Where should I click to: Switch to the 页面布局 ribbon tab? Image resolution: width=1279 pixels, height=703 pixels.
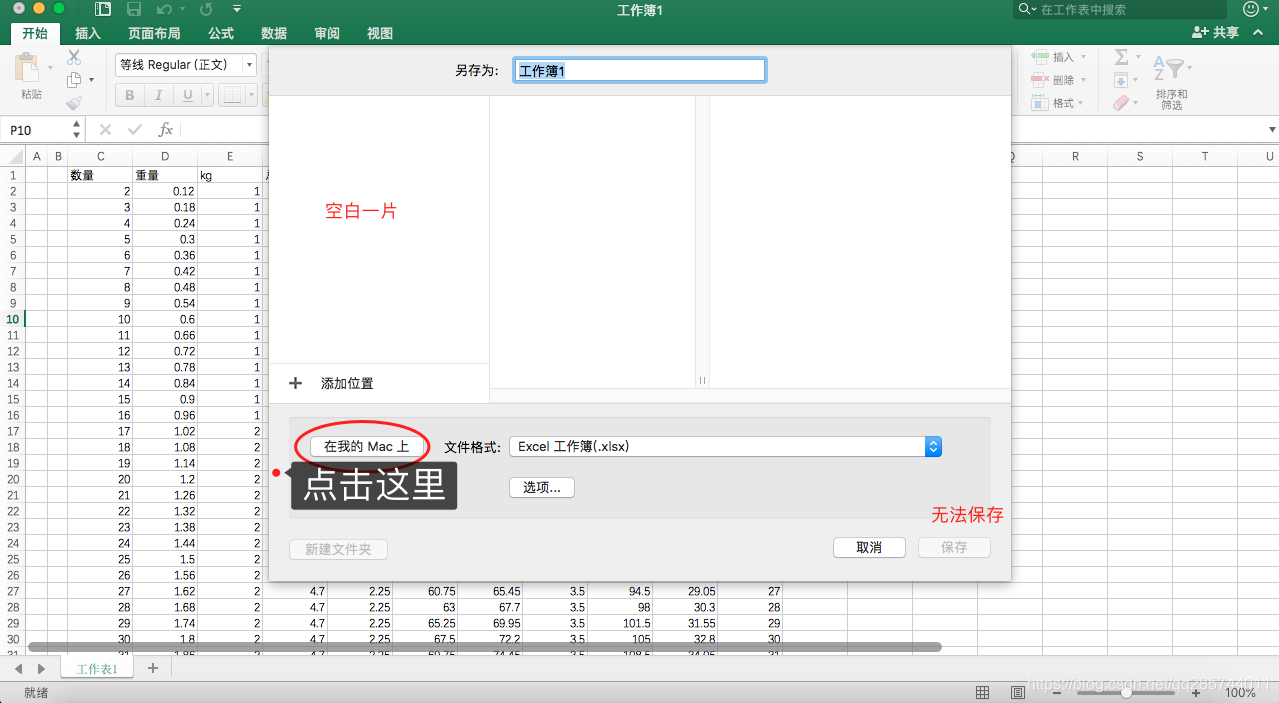click(x=154, y=33)
